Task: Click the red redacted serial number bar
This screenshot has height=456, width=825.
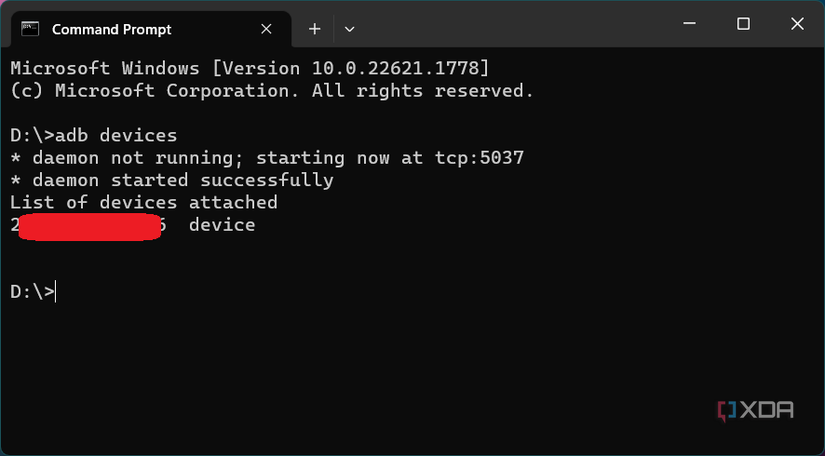Action: click(91, 226)
